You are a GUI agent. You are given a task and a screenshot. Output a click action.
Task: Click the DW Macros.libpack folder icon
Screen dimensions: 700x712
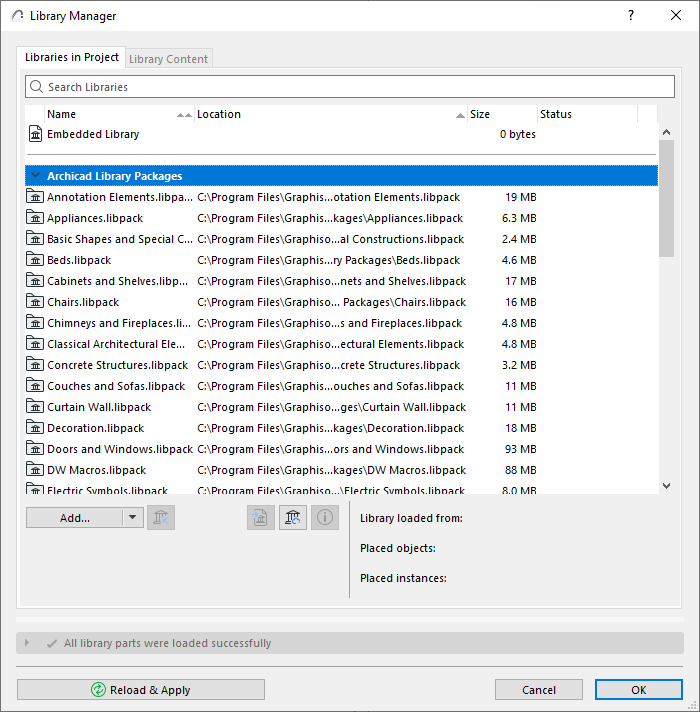pos(35,470)
